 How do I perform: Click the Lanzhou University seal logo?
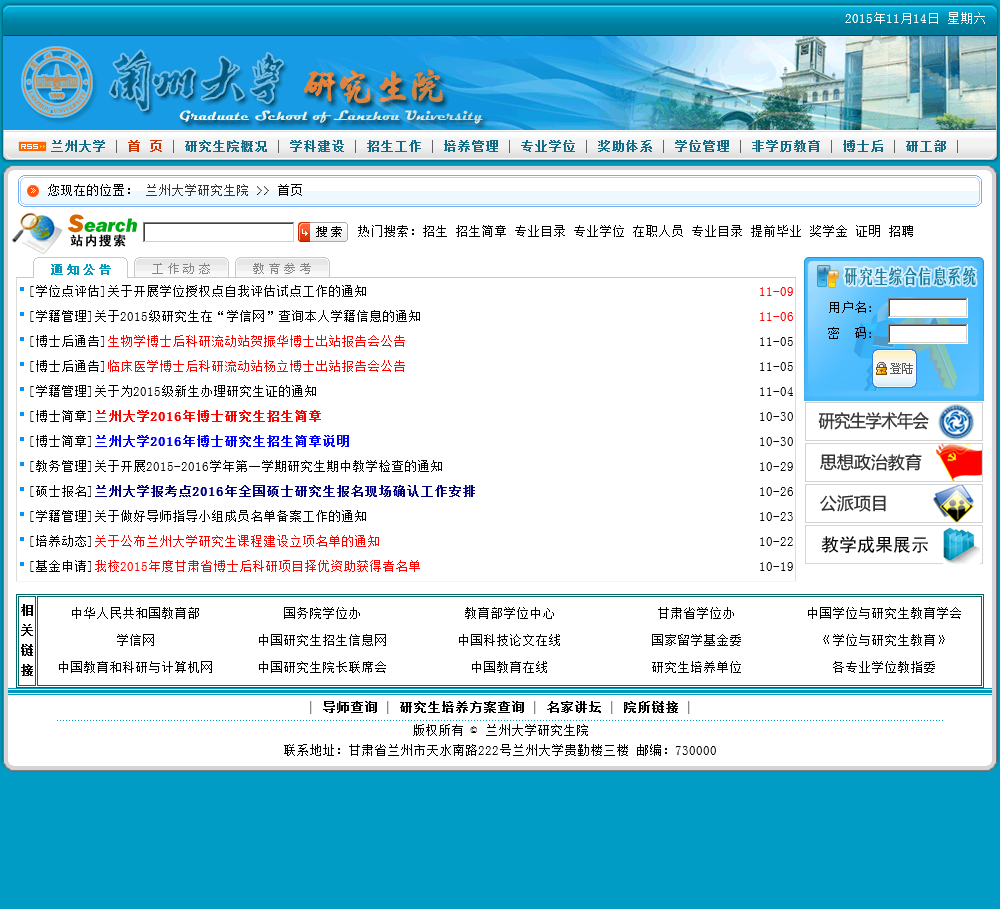[57, 83]
